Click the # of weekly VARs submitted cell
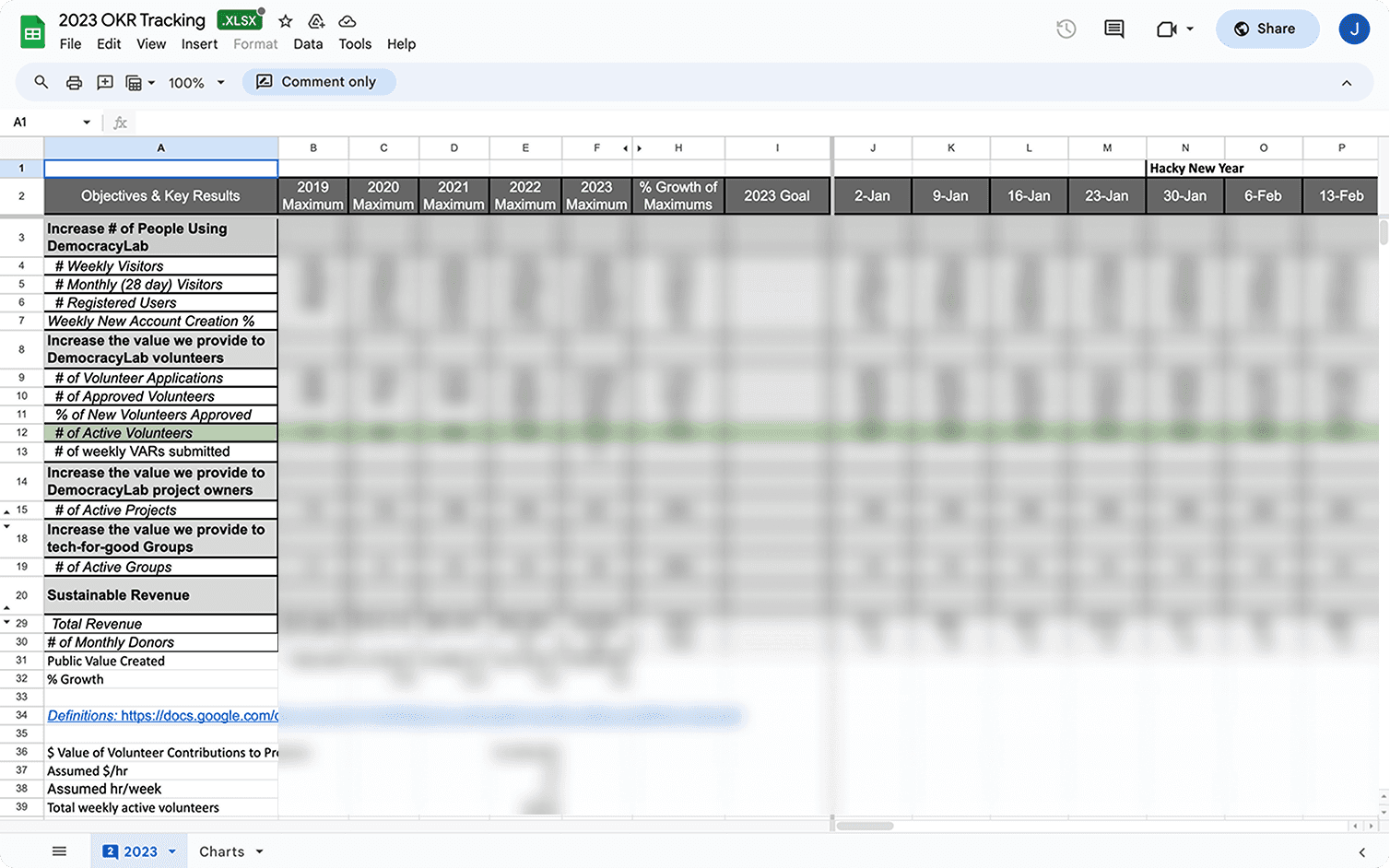 click(x=161, y=452)
